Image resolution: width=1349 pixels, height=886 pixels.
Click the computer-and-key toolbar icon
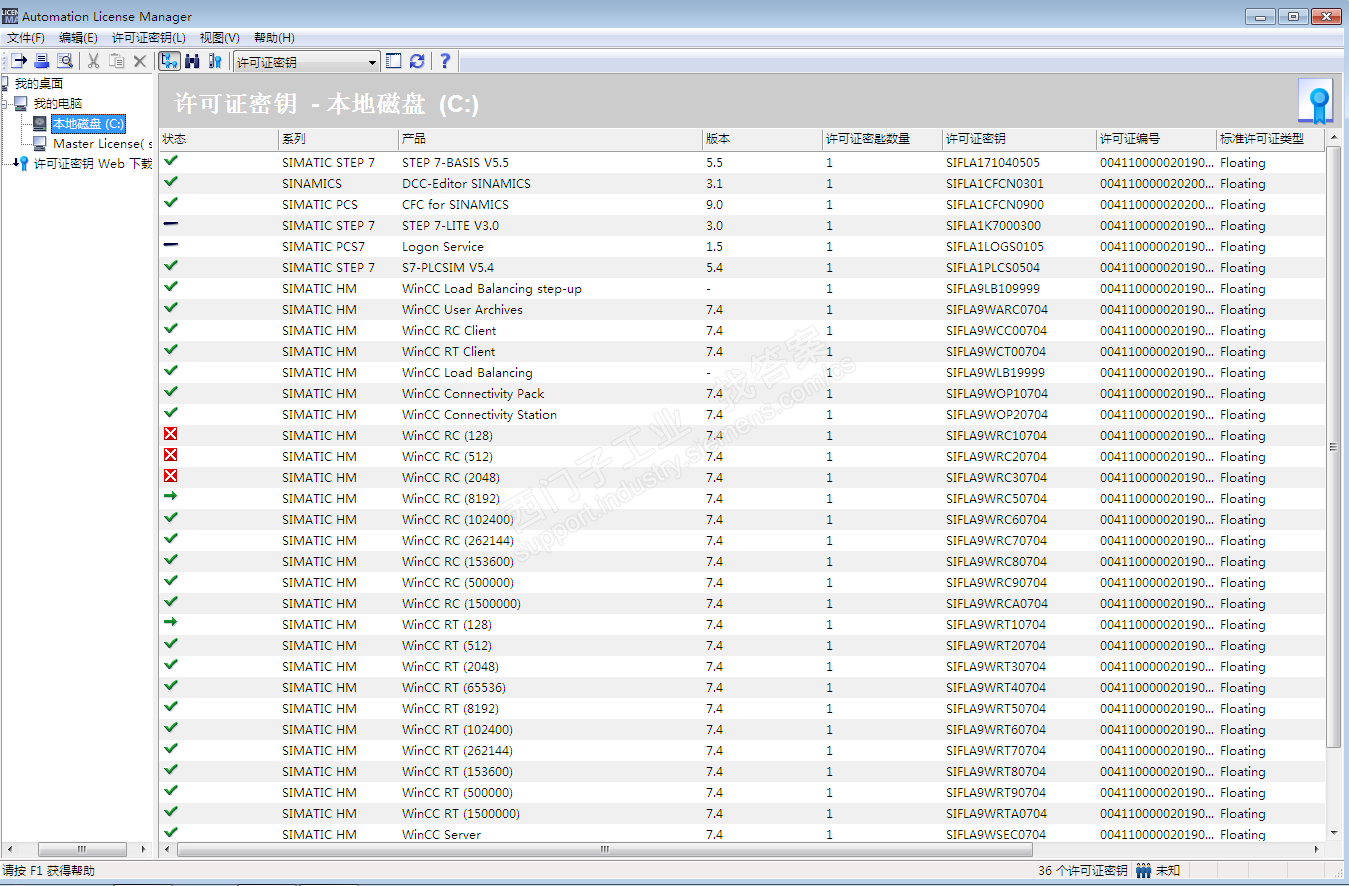[215, 61]
